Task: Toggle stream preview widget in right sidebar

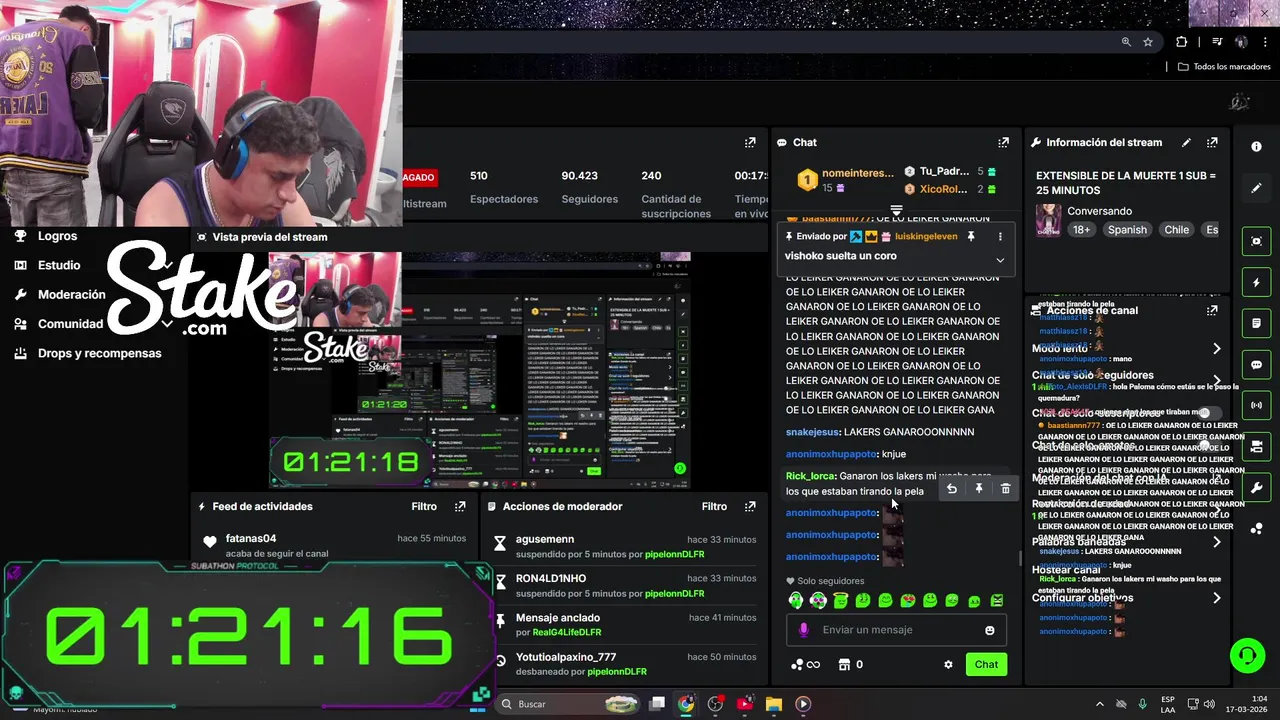Action: (1257, 242)
